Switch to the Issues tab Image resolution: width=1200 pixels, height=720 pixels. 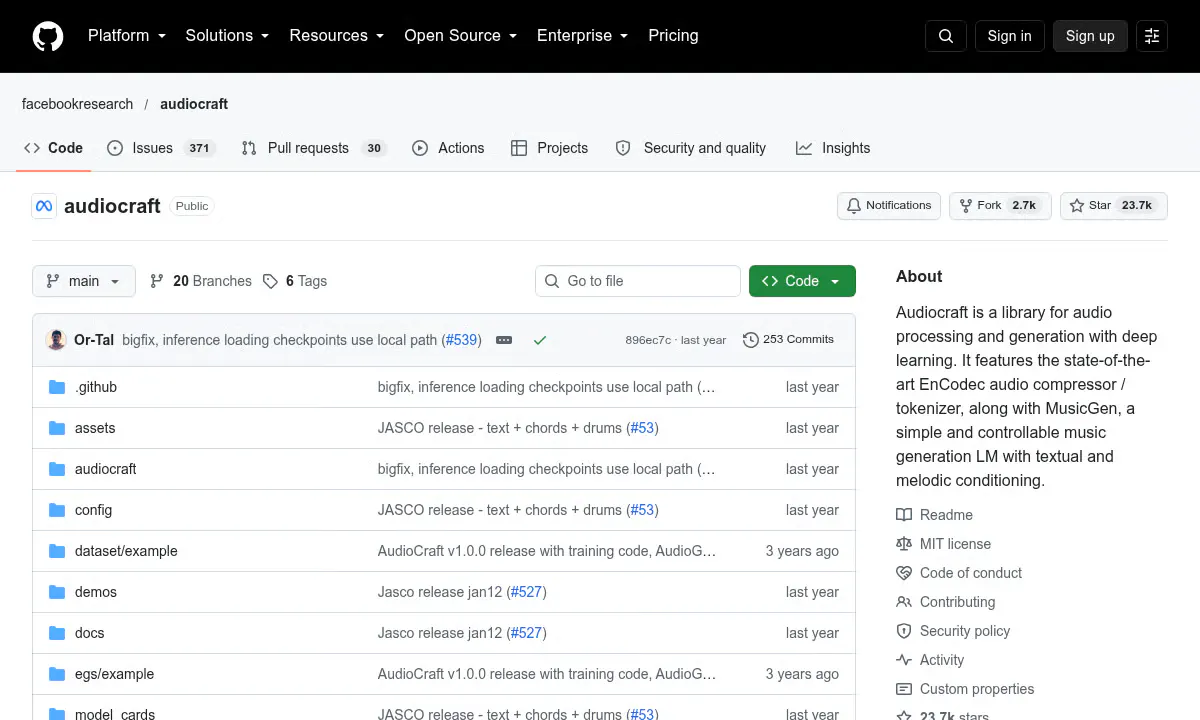click(x=160, y=148)
